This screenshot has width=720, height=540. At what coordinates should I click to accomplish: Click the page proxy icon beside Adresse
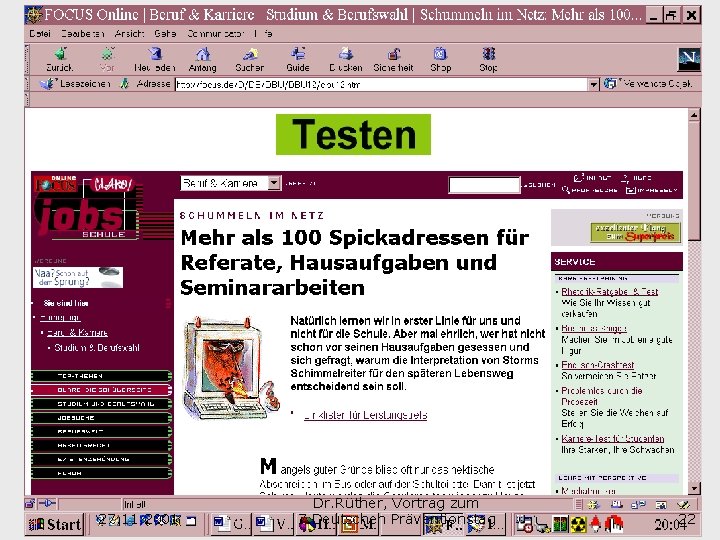pyautogui.click(x=124, y=84)
